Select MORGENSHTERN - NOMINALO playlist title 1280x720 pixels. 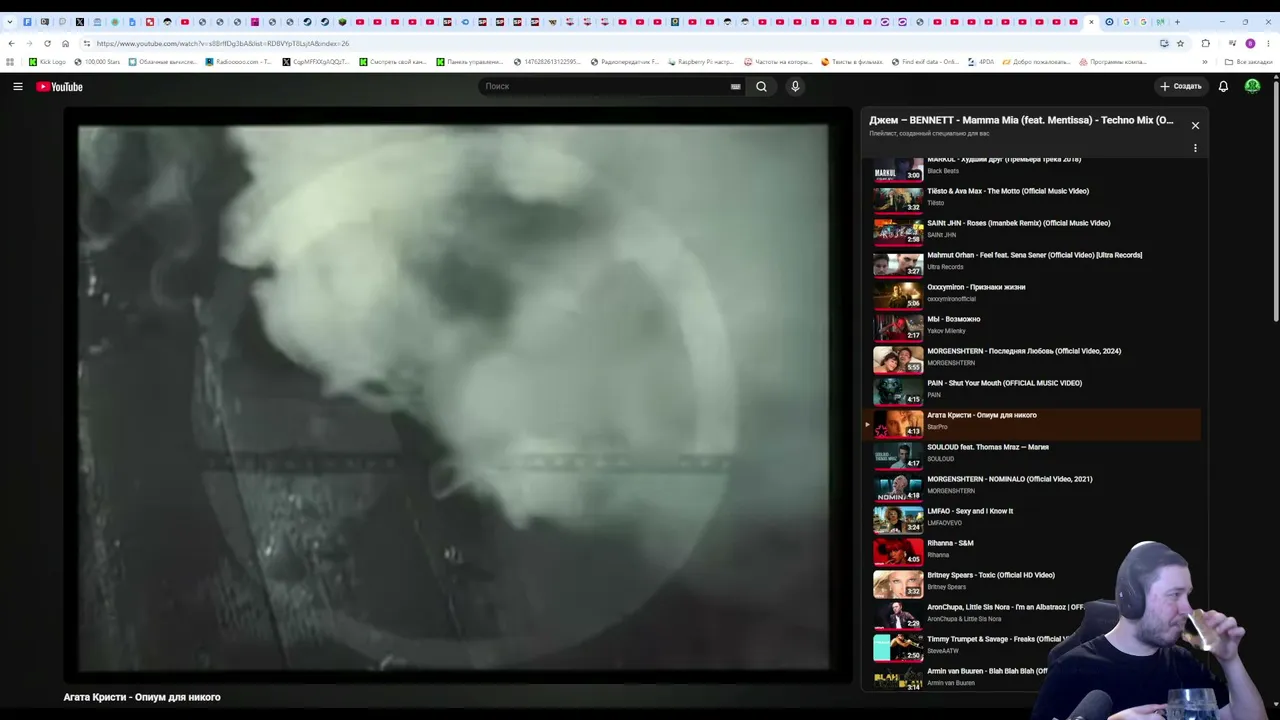(1010, 479)
